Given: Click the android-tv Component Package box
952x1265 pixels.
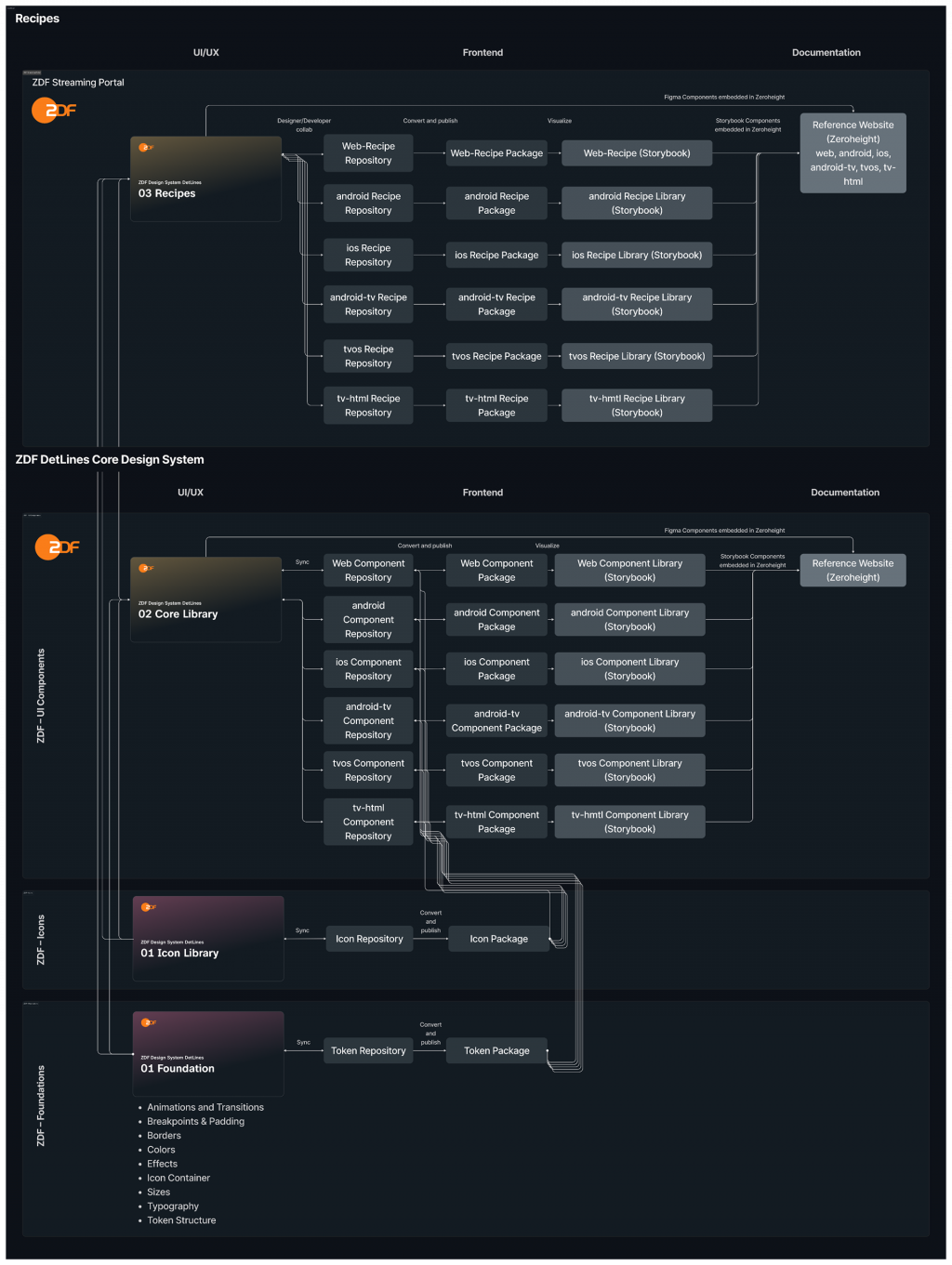Looking at the screenshot, I should (x=496, y=721).
